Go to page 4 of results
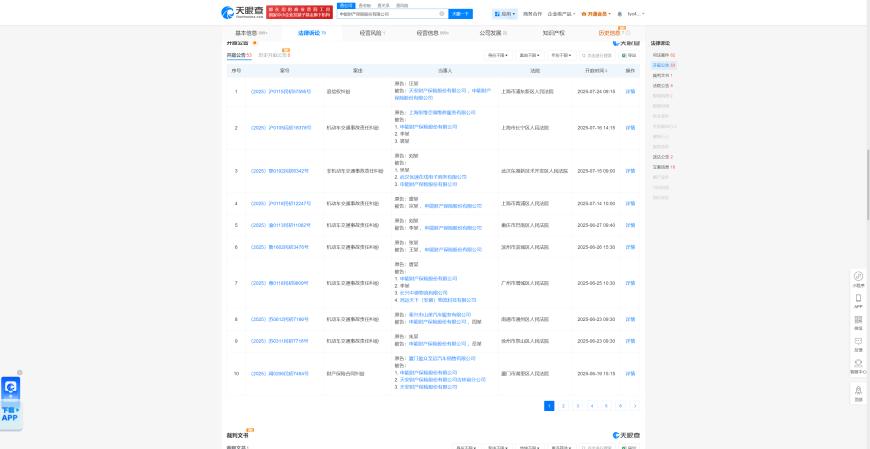Viewport: 870px width, 449px height. coord(592,406)
